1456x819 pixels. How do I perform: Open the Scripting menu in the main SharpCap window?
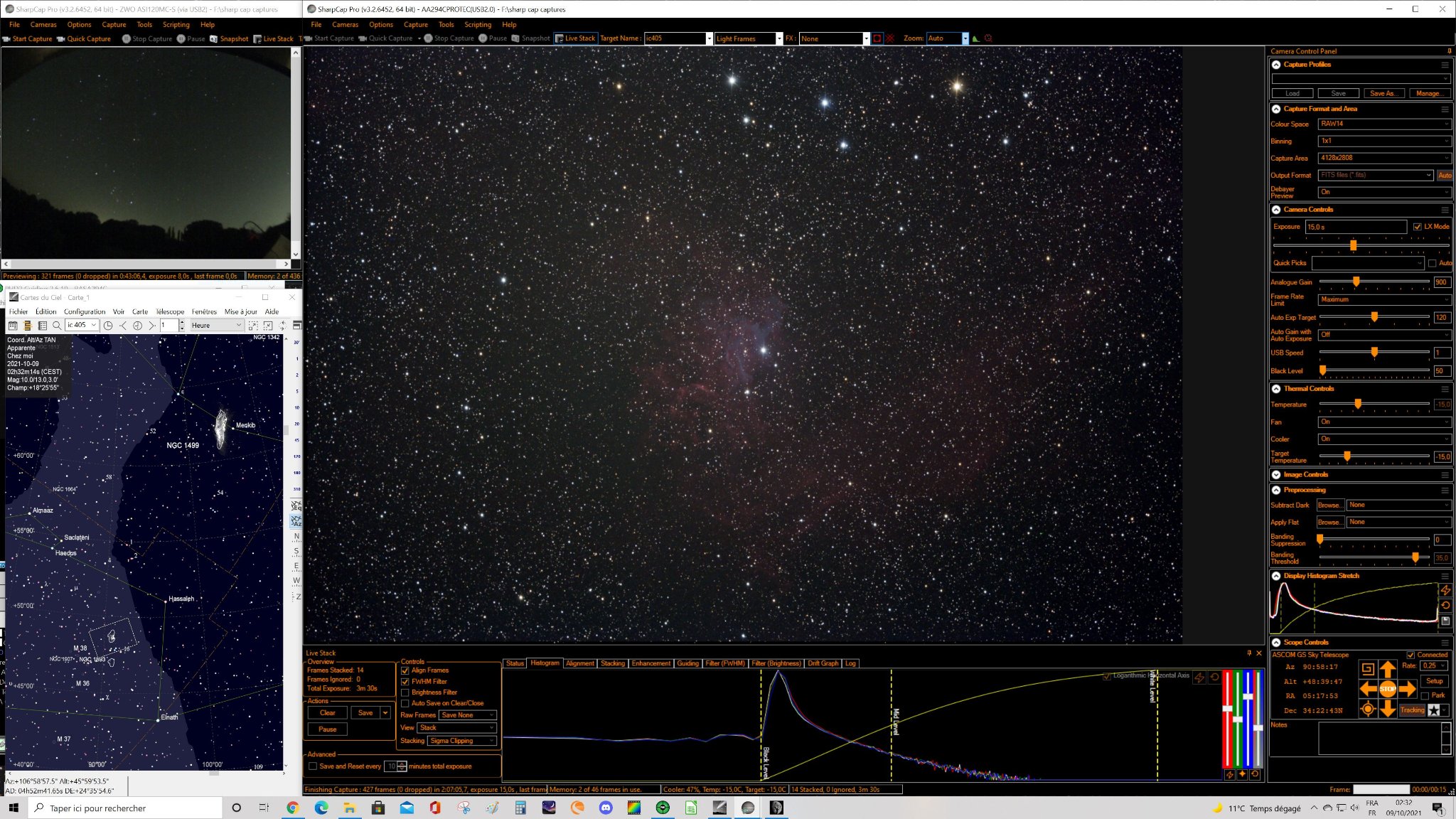pos(478,24)
